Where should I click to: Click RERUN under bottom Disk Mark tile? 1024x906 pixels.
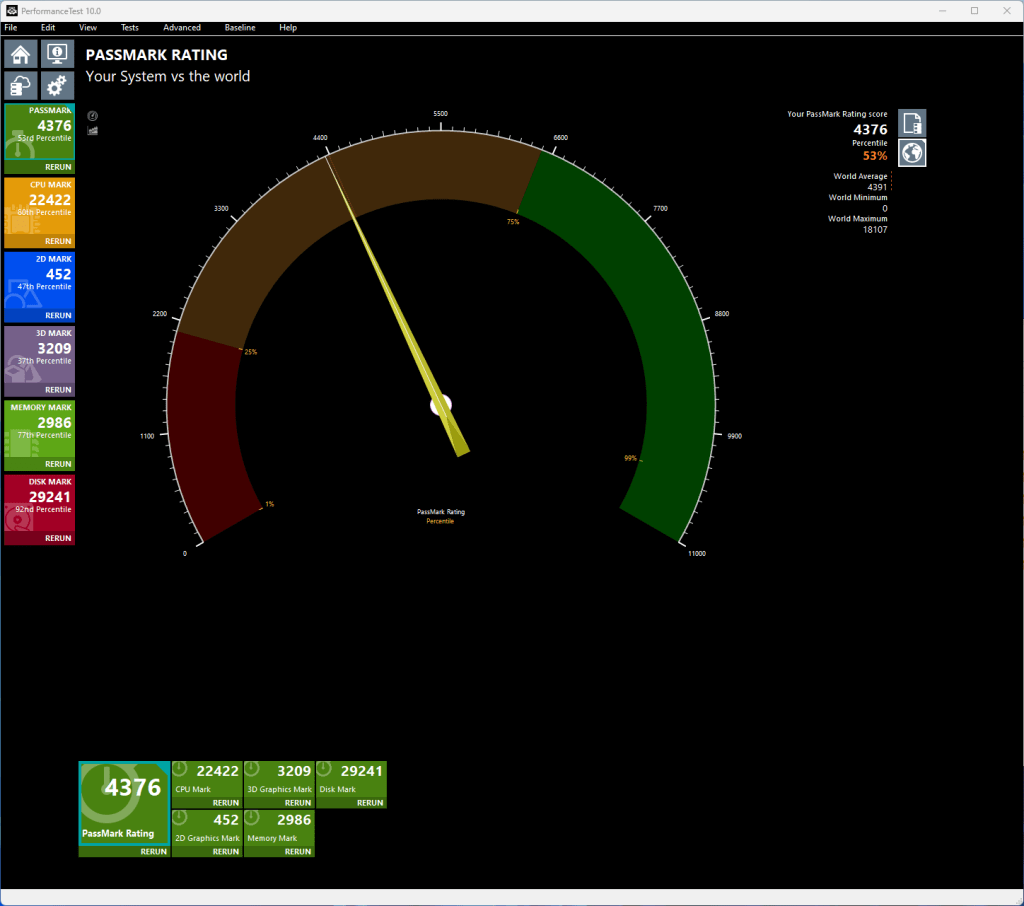coord(370,803)
